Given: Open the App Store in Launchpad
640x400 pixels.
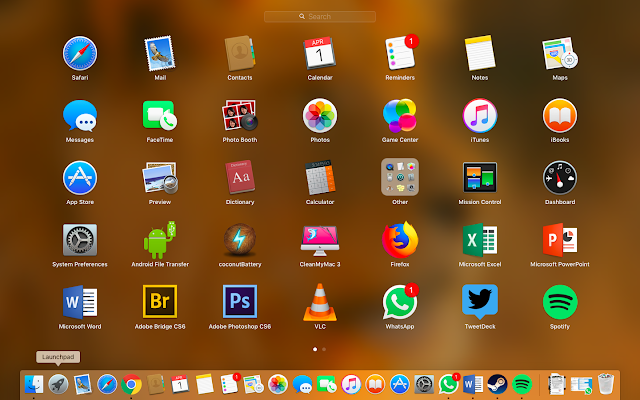Looking at the screenshot, I should pos(80,178).
